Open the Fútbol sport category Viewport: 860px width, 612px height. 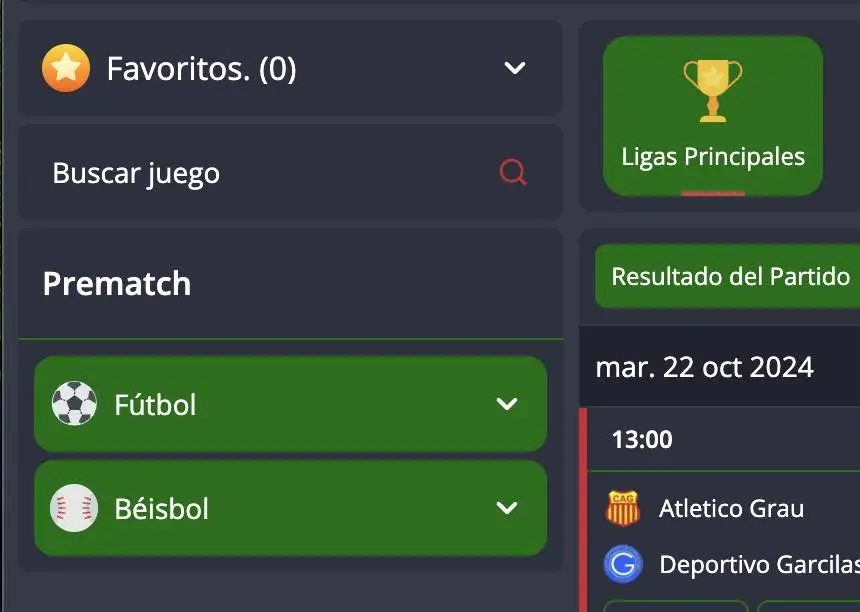tap(290, 404)
